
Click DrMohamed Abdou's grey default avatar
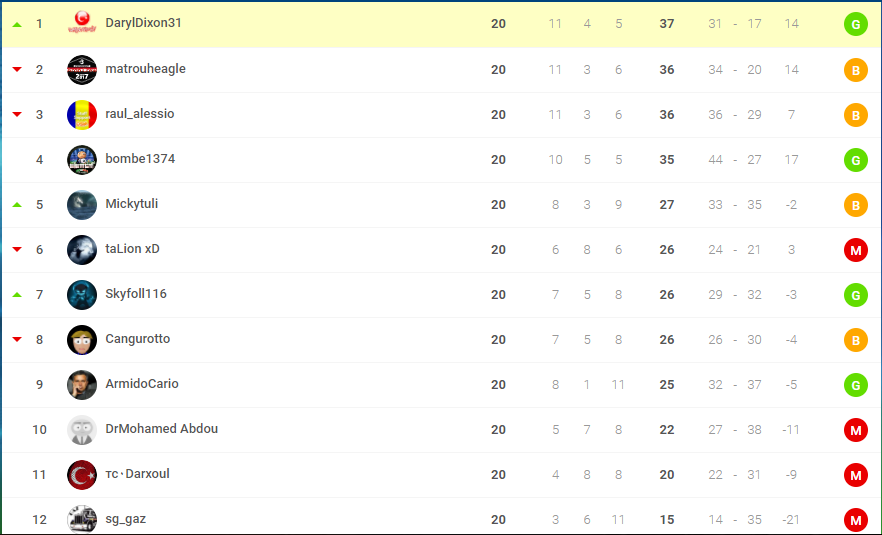coord(82,430)
